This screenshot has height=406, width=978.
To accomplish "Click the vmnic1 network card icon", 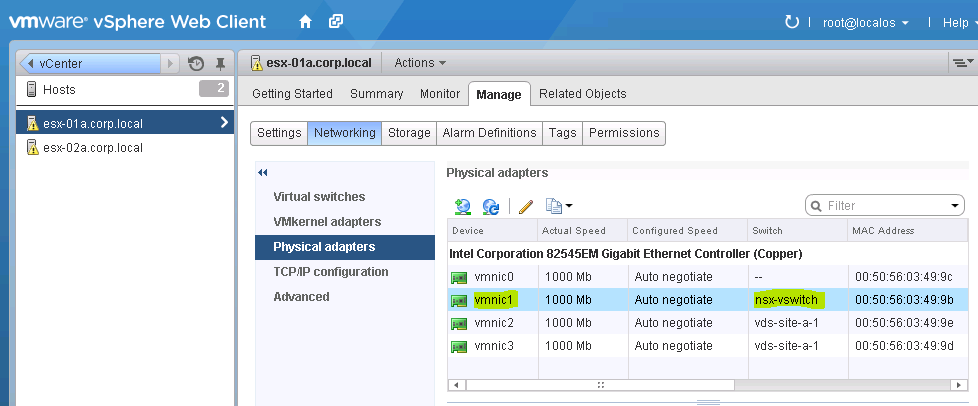I will 459,301.
